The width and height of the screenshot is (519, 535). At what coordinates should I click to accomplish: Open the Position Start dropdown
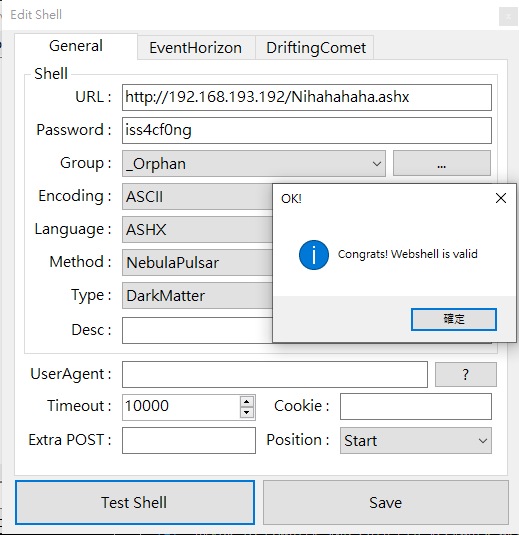point(416,440)
